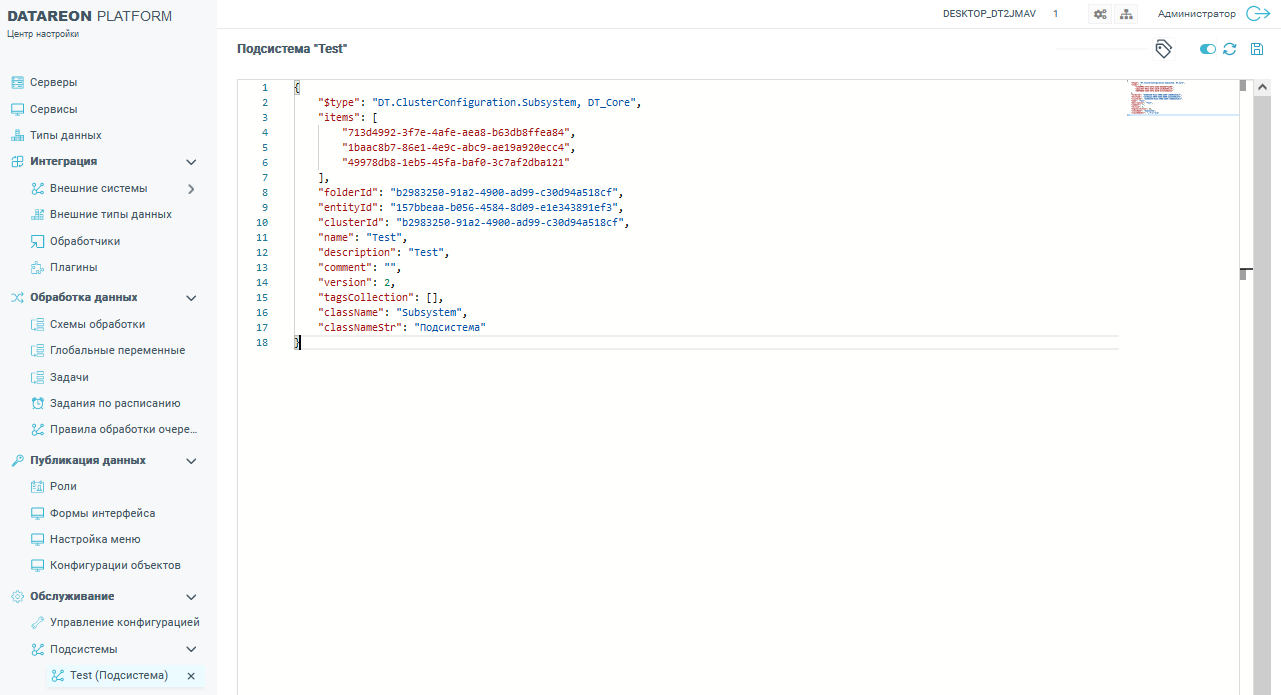This screenshot has width=1281, height=695.
Task: Expand the Внешние системы arrow
Action: [x=191, y=188]
